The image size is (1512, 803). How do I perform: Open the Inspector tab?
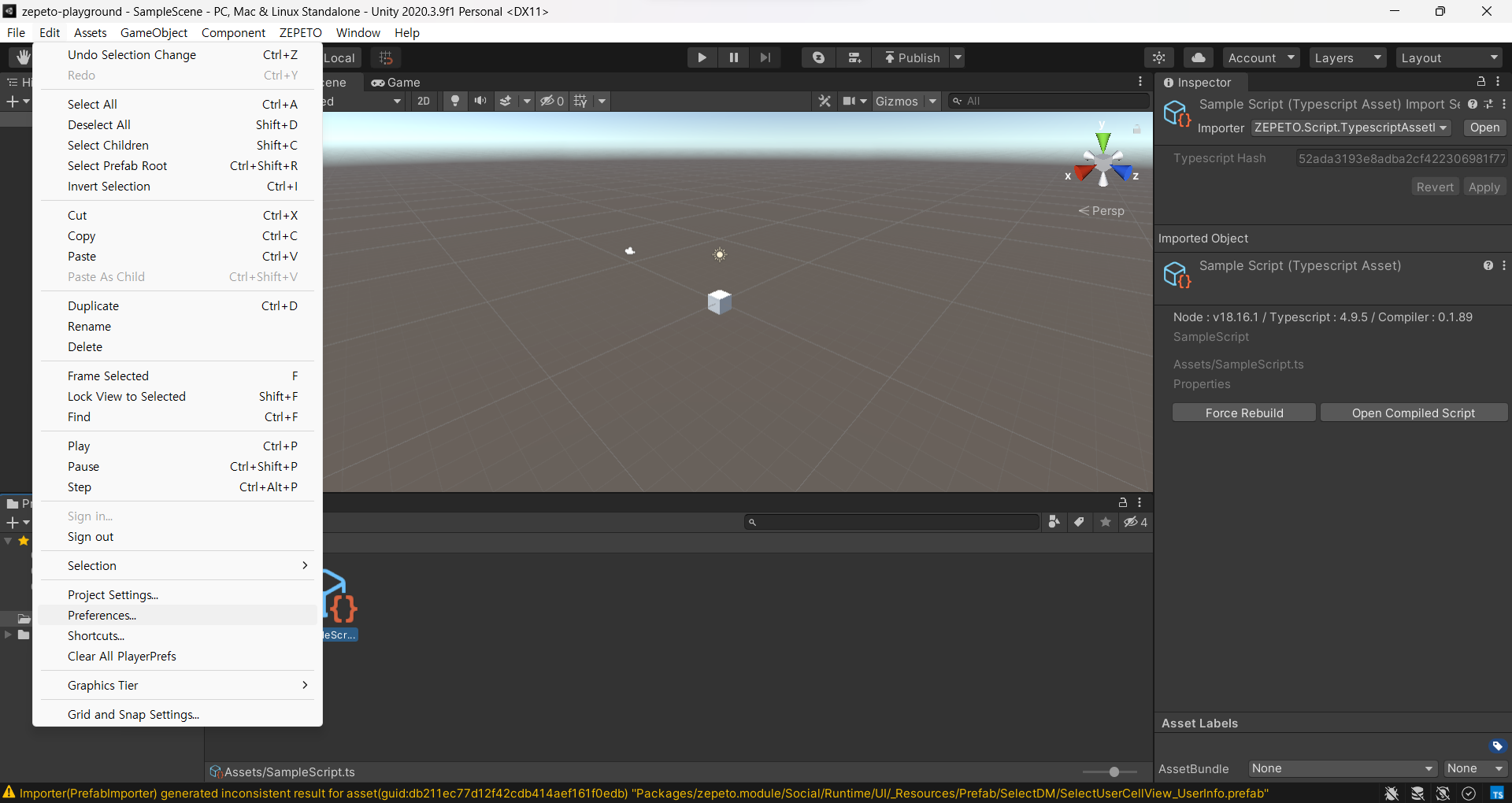tap(1198, 82)
